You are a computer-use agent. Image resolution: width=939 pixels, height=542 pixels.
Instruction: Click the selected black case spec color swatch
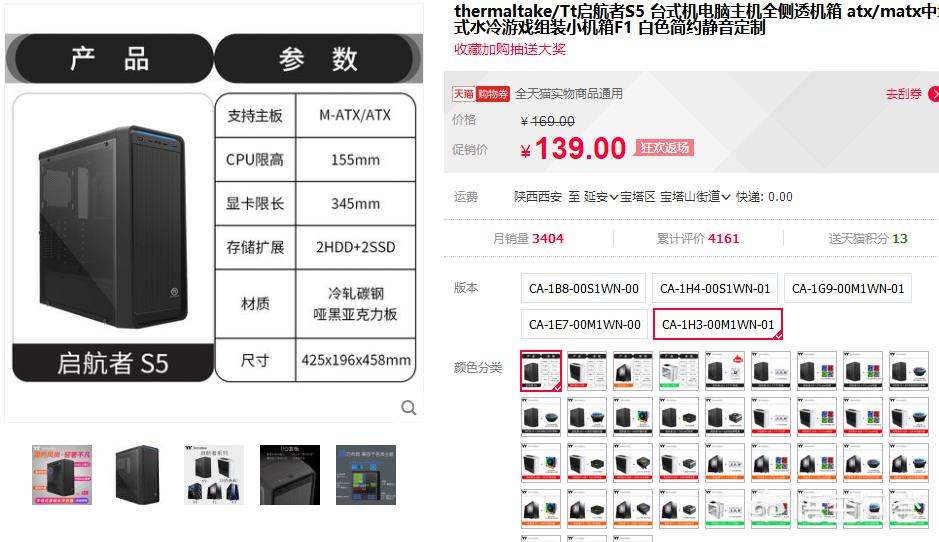[541, 371]
